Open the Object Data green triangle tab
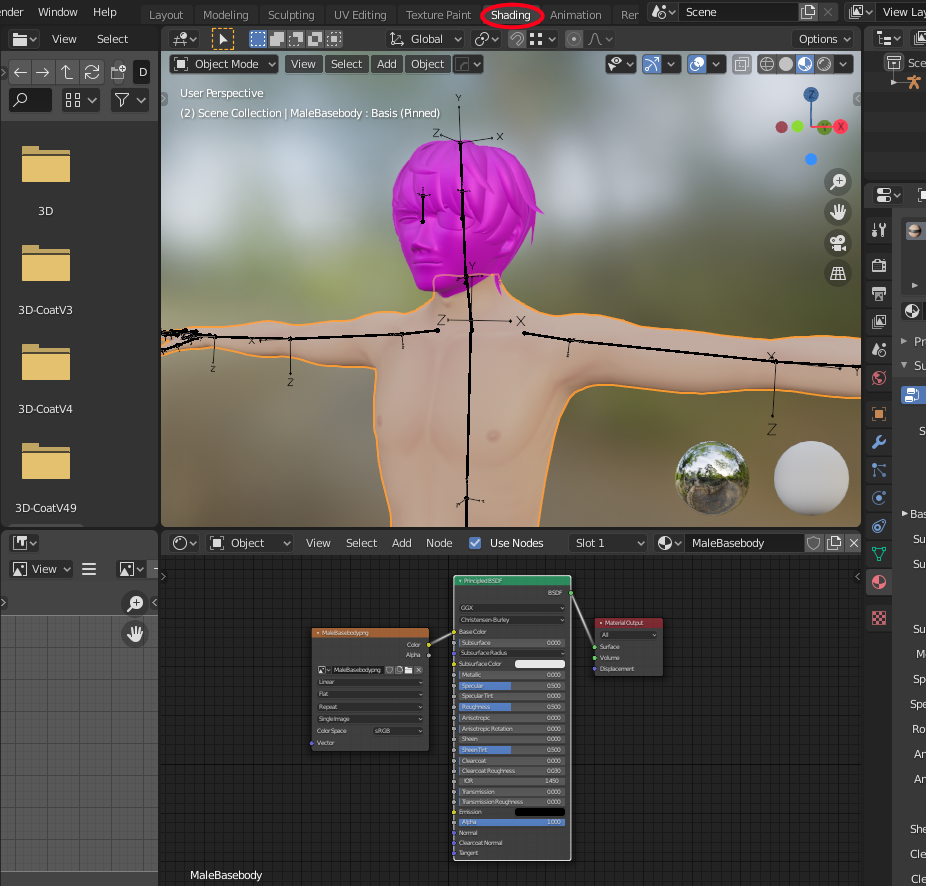This screenshot has height=886, width=926. pos(879,554)
